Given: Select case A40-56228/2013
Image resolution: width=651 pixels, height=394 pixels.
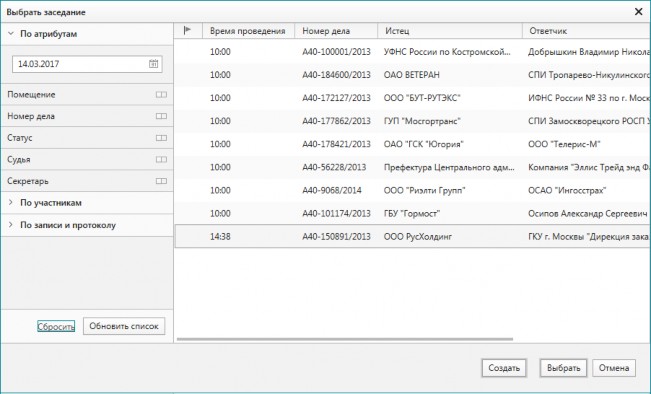Looking at the screenshot, I should pyautogui.click(x=334, y=167).
